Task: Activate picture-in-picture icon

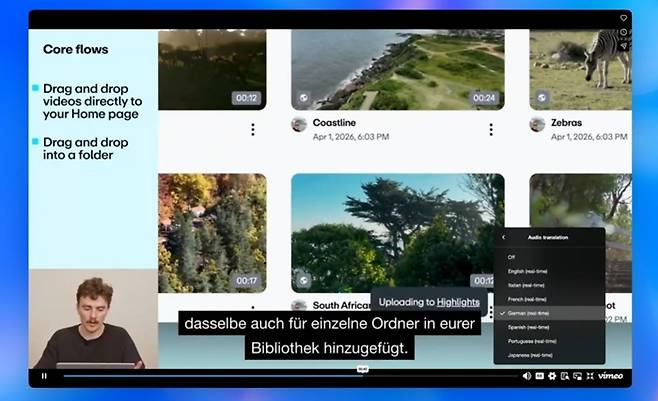Action: (578, 376)
